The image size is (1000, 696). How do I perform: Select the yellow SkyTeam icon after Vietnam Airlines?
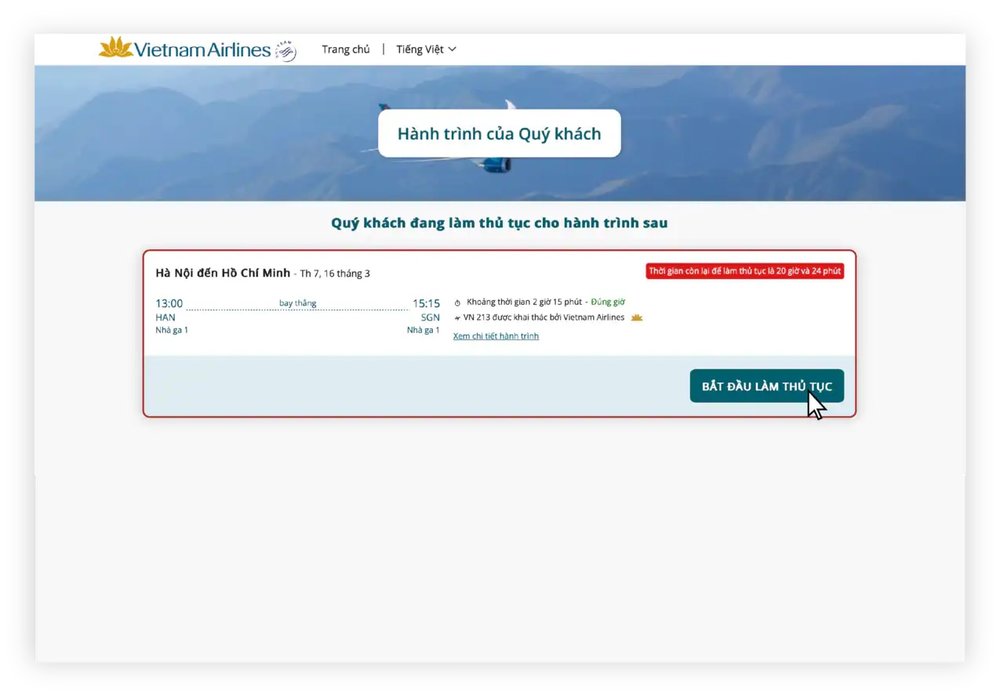point(638,317)
